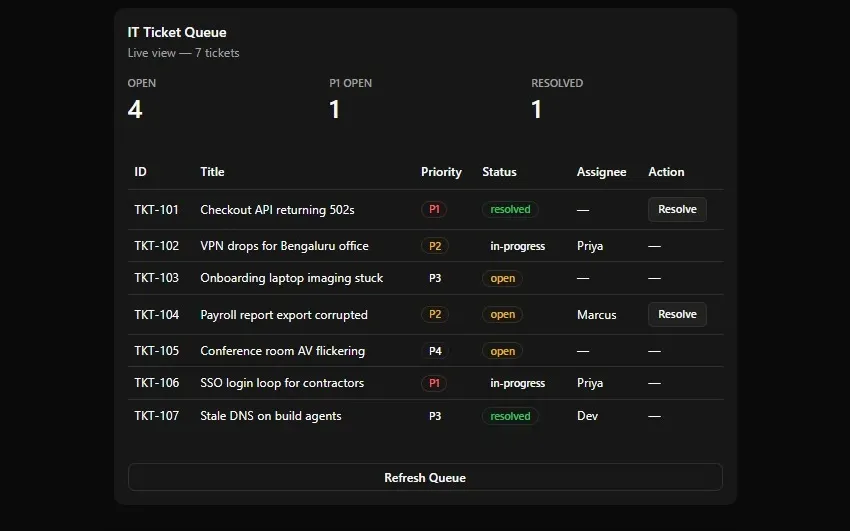
Task: Click assignee Priya on TKT-106
Action: (590, 383)
